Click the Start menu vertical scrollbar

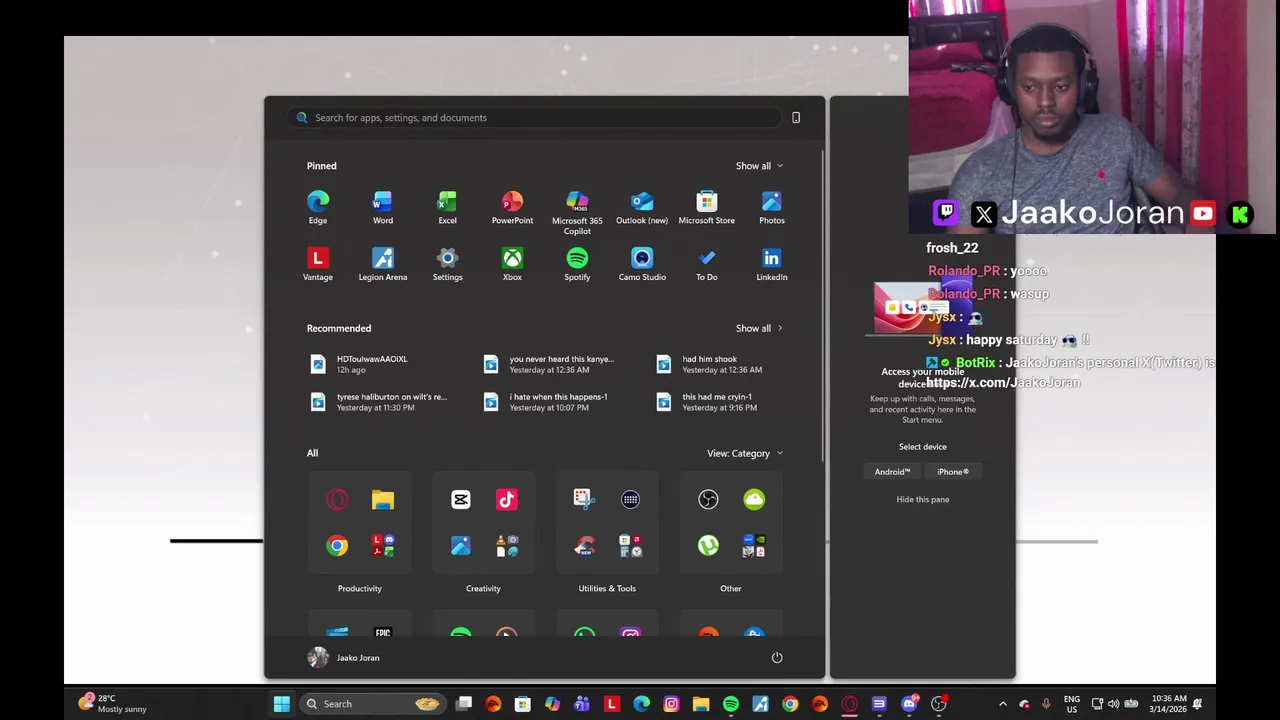tap(822, 305)
